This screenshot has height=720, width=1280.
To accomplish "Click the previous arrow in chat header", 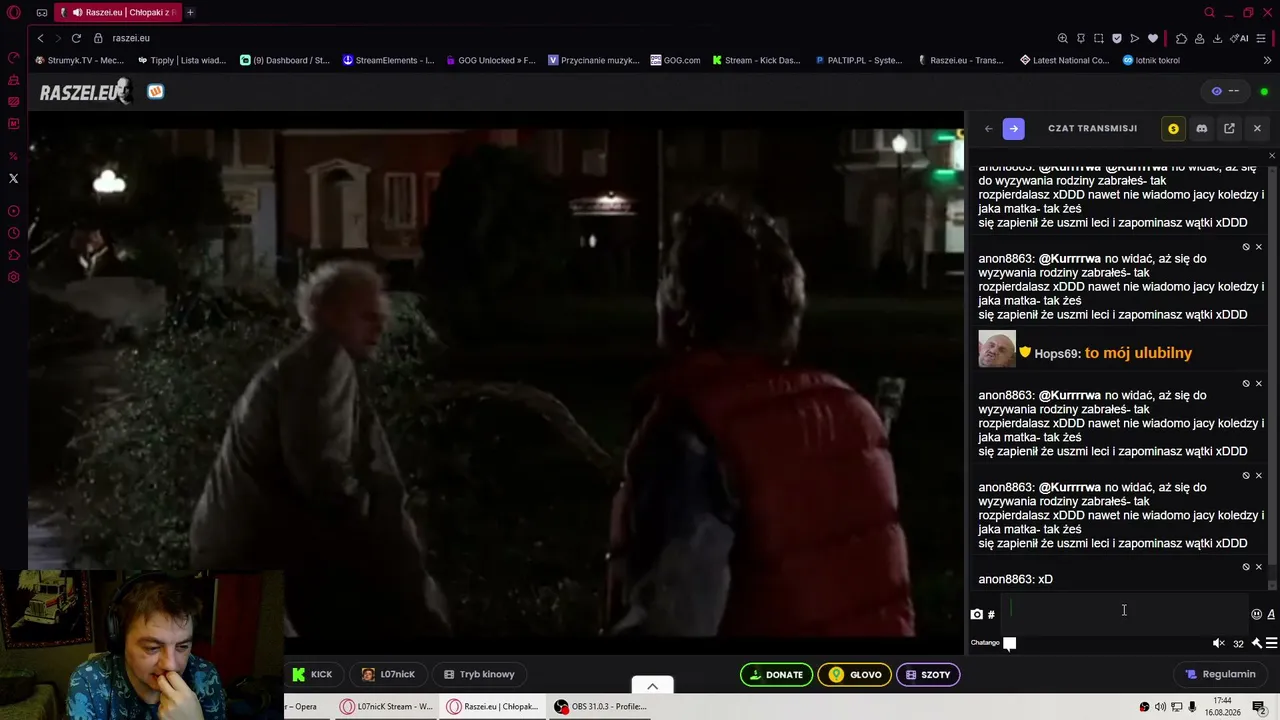I will pyautogui.click(x=988, y=129).
